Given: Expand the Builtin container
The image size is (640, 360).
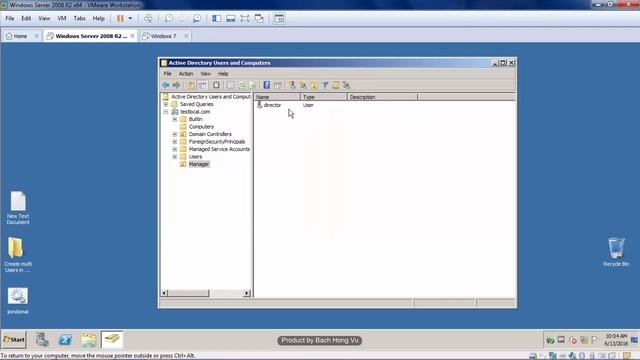Looking at the screenshot, I should [175, 119].
